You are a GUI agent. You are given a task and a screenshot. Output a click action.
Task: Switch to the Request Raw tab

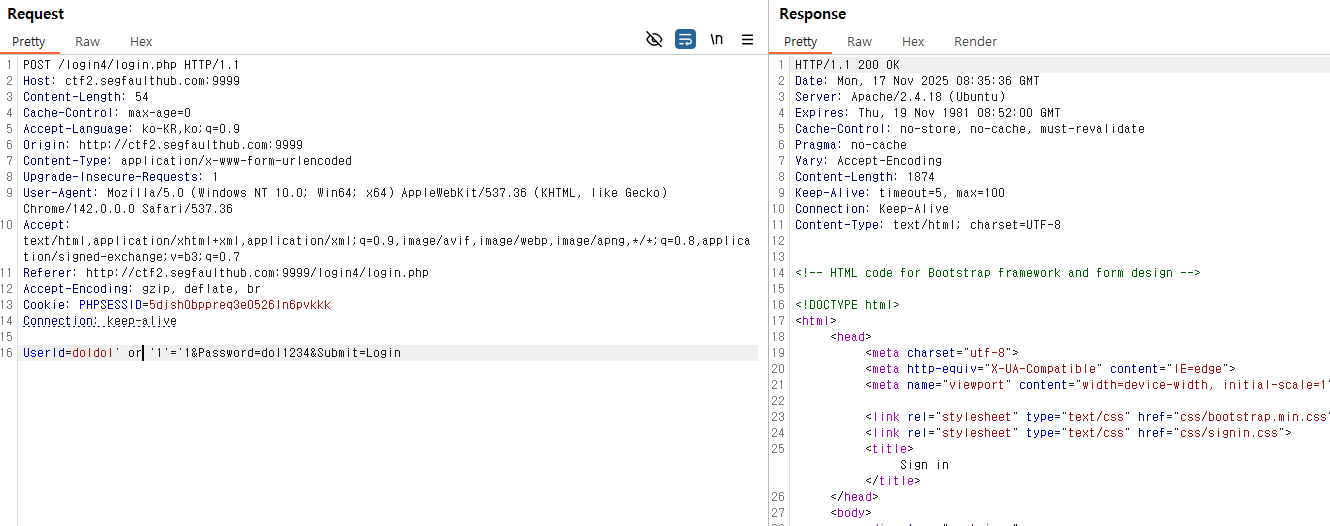point(87,42)
